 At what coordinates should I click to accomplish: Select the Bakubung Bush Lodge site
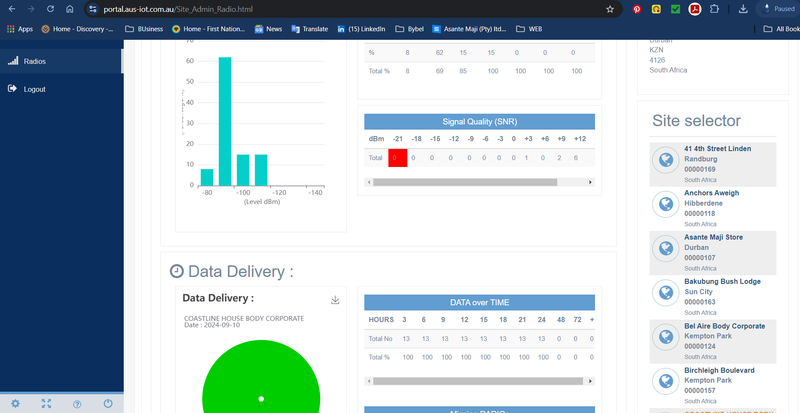tap(713, 297)
